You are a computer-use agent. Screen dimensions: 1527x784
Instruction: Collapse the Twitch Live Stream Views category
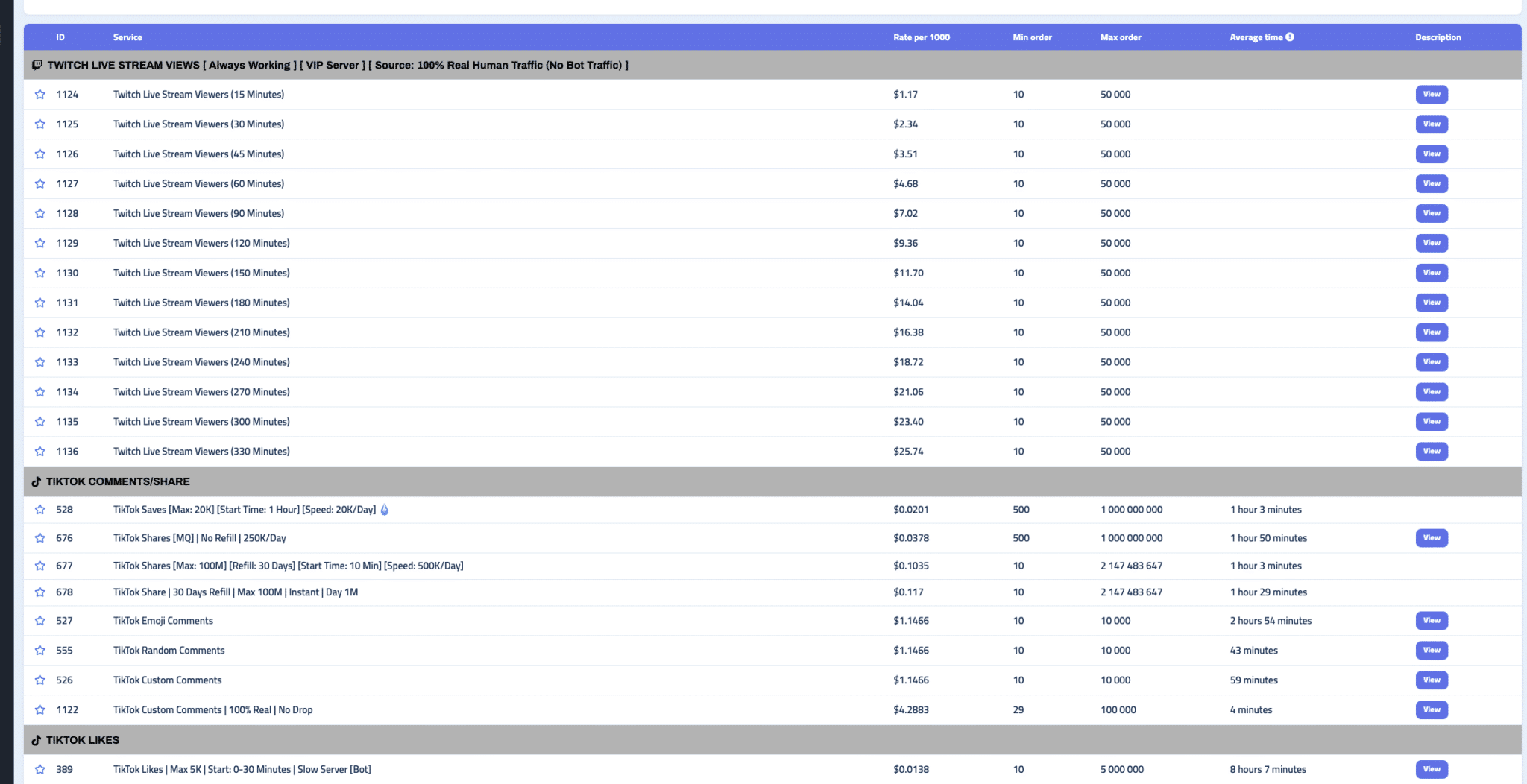tap(337, 66)
